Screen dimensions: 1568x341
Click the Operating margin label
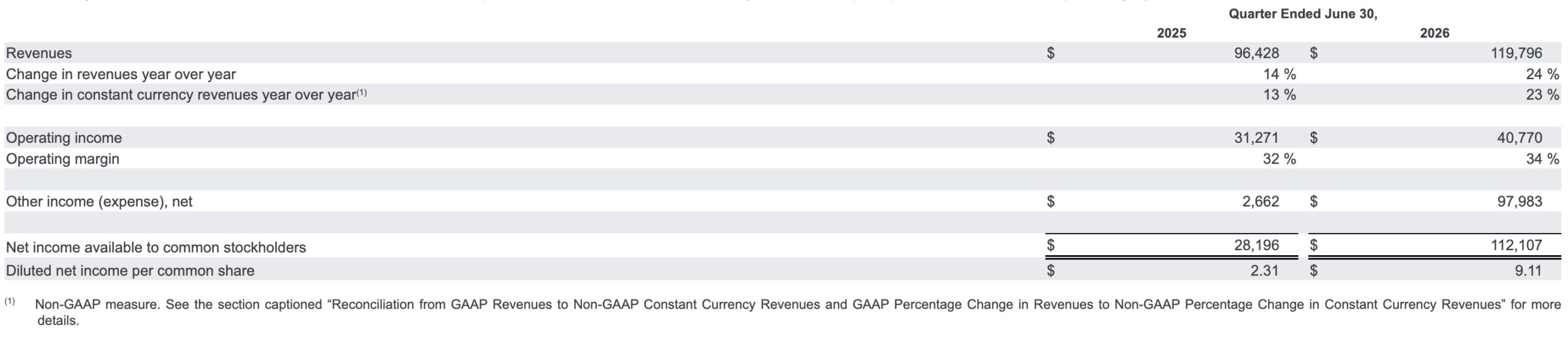point(62,159)
